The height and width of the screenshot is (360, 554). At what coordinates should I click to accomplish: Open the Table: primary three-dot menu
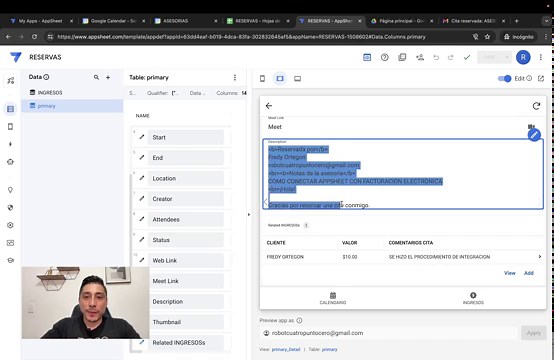click(235, 77)
